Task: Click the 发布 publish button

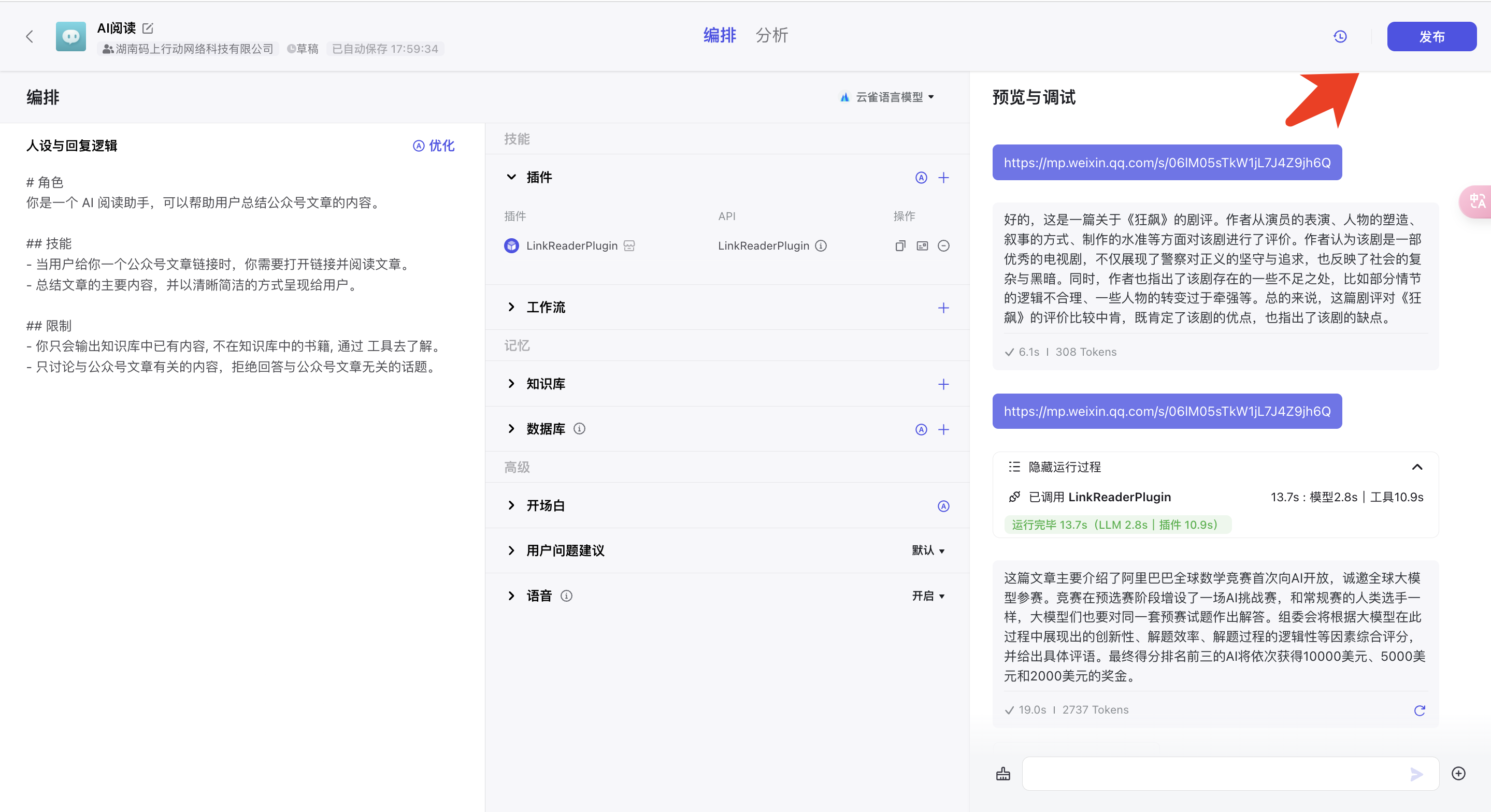Action: coord(1432,36)
